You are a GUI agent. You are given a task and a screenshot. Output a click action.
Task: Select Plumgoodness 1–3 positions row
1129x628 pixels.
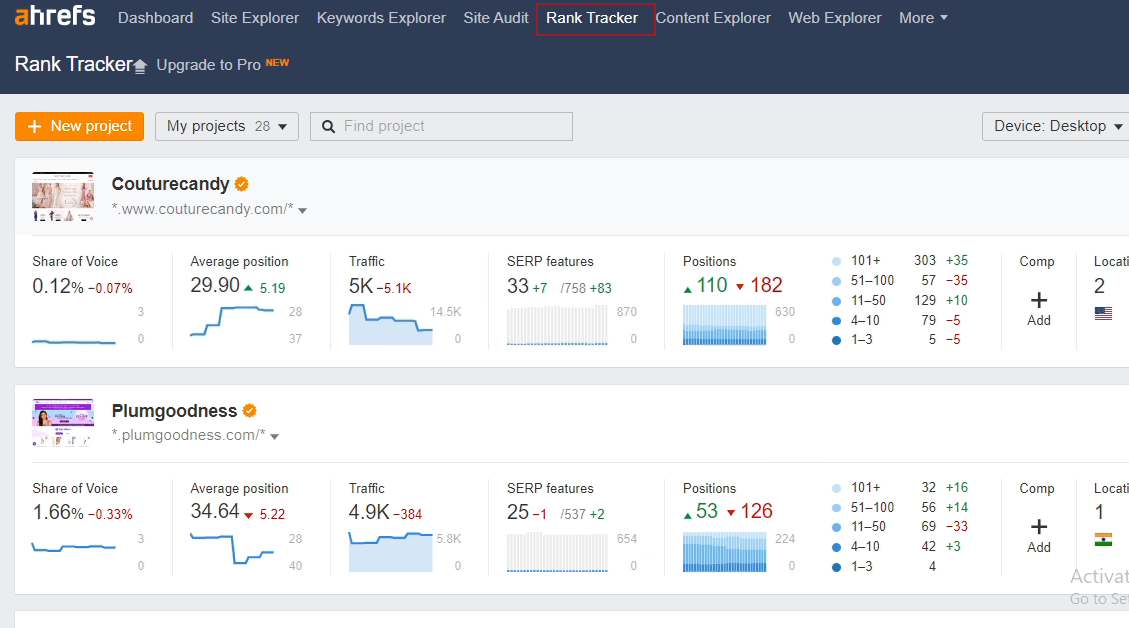[884, 567]
